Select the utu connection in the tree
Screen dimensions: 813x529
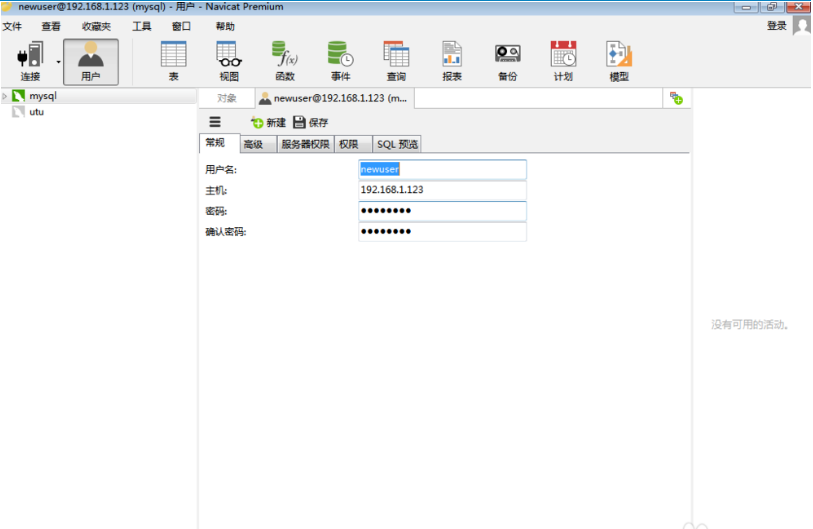(36, 112)
